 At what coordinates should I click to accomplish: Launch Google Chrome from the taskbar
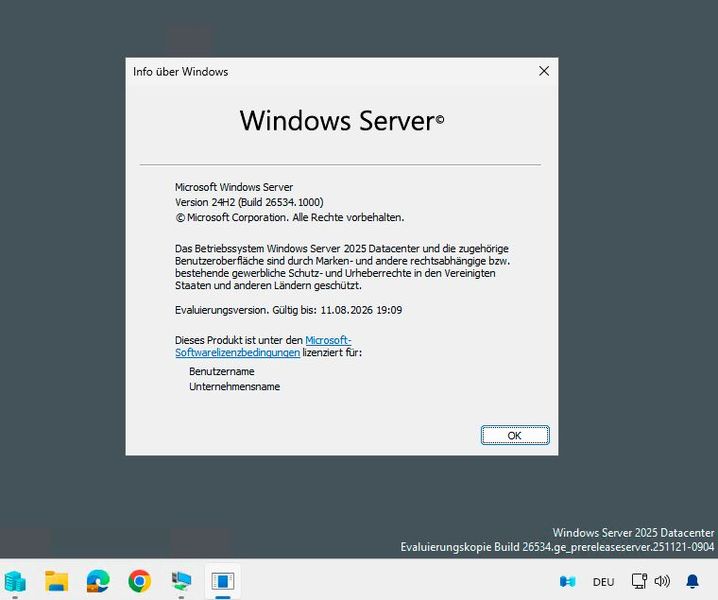coord(140,582)
